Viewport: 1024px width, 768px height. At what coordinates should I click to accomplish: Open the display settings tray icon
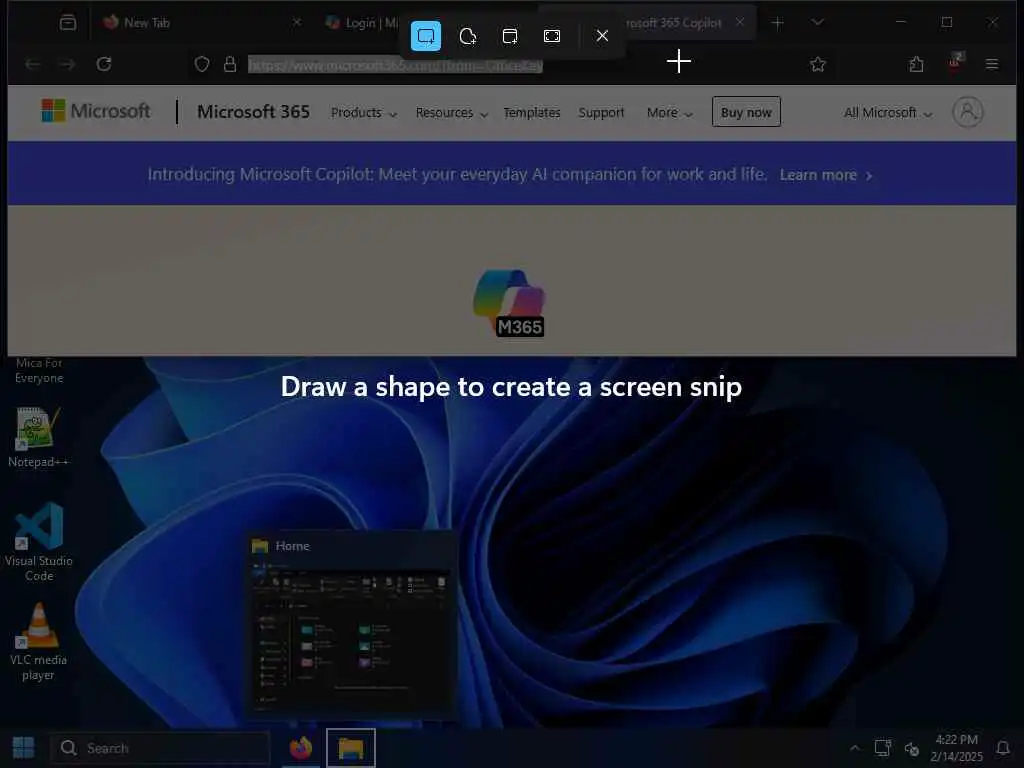point(883,748)
